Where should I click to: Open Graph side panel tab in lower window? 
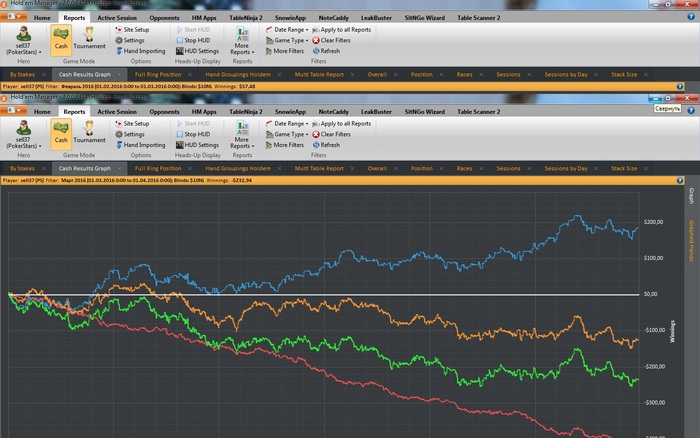click(x=691, y=196)
